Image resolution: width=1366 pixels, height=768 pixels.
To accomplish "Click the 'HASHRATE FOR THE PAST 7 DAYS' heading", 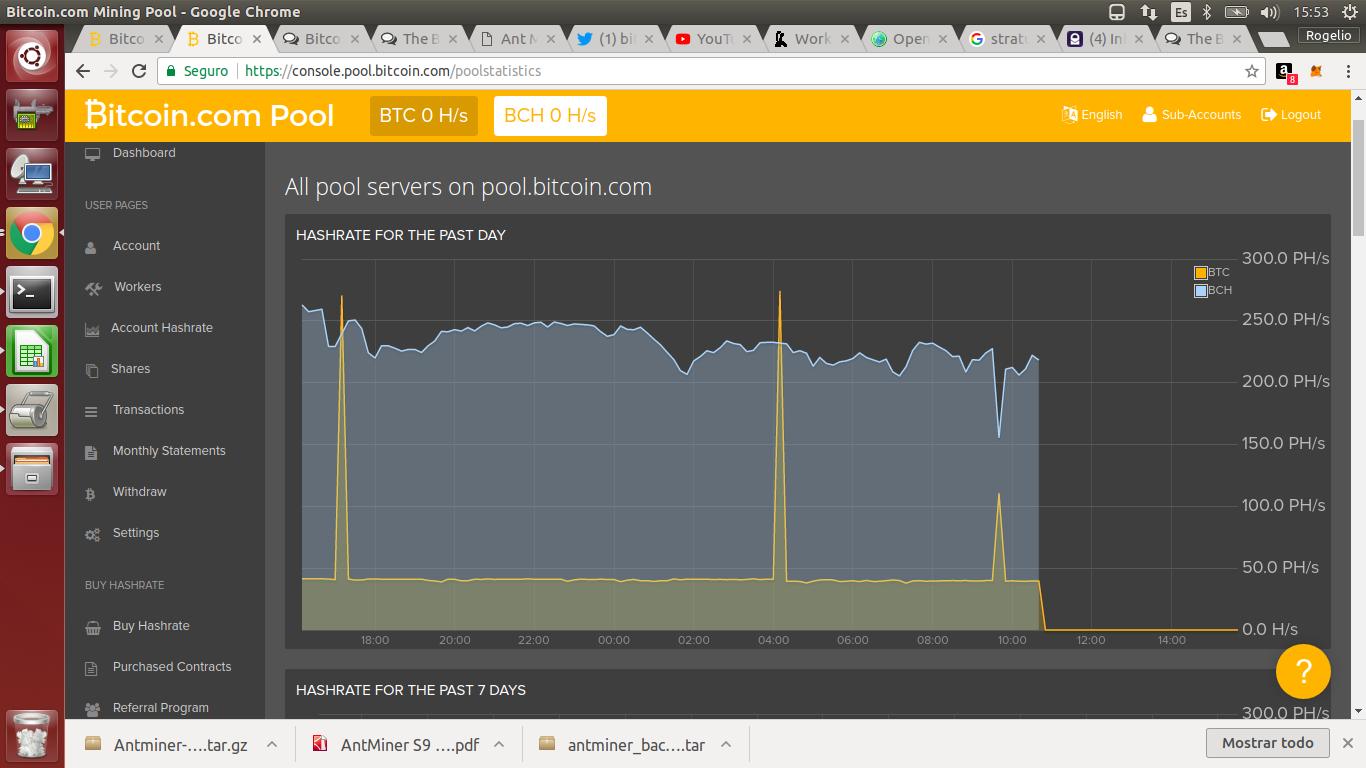I will point(411,690).
